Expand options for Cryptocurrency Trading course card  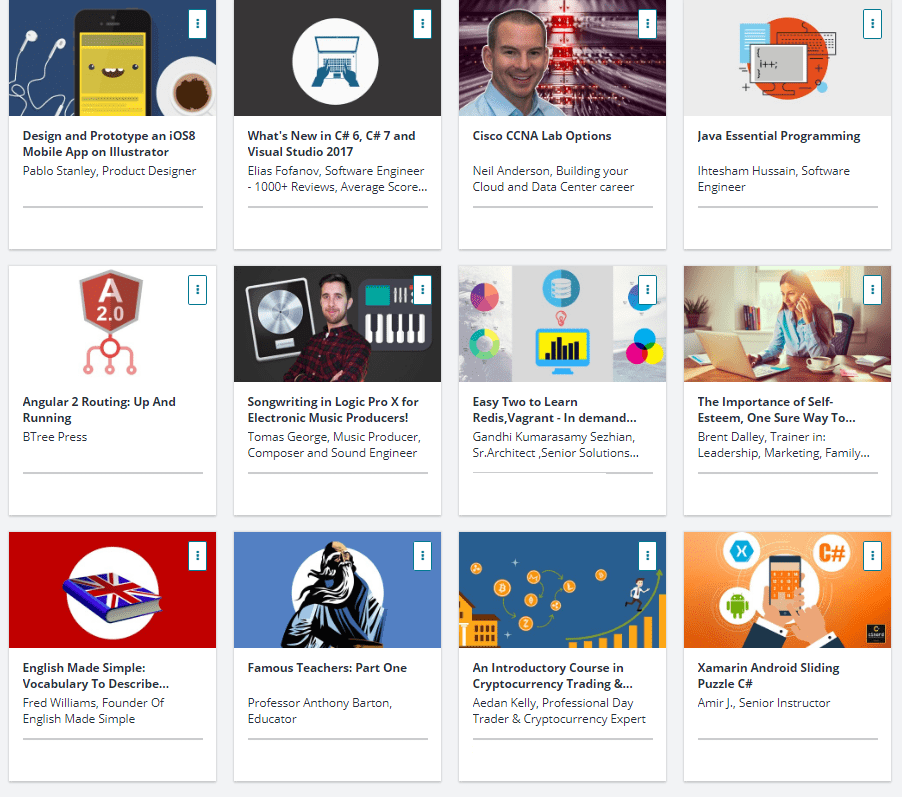tap(648, 555)
